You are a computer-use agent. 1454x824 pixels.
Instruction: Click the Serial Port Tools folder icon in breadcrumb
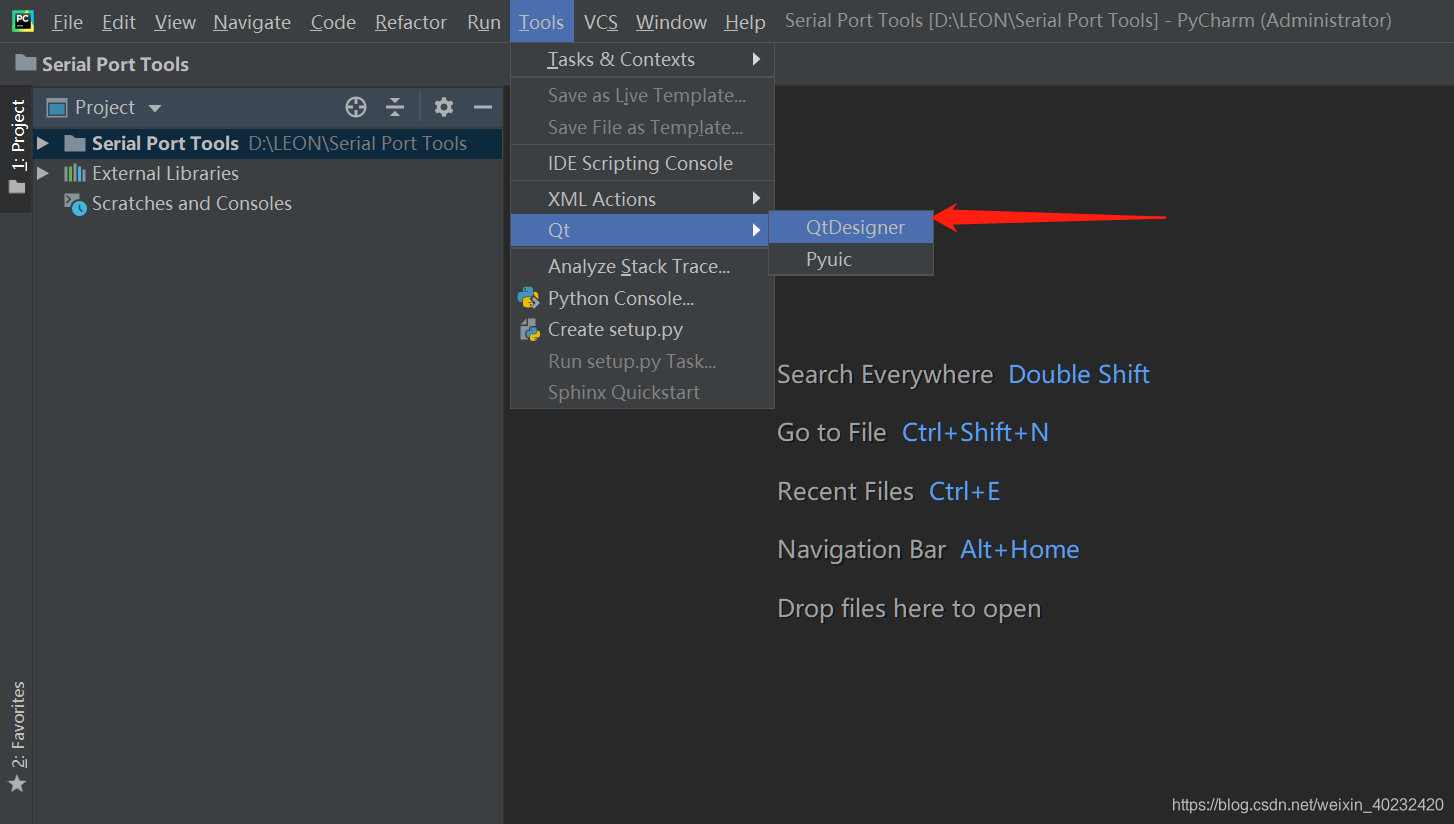[26, 63]
